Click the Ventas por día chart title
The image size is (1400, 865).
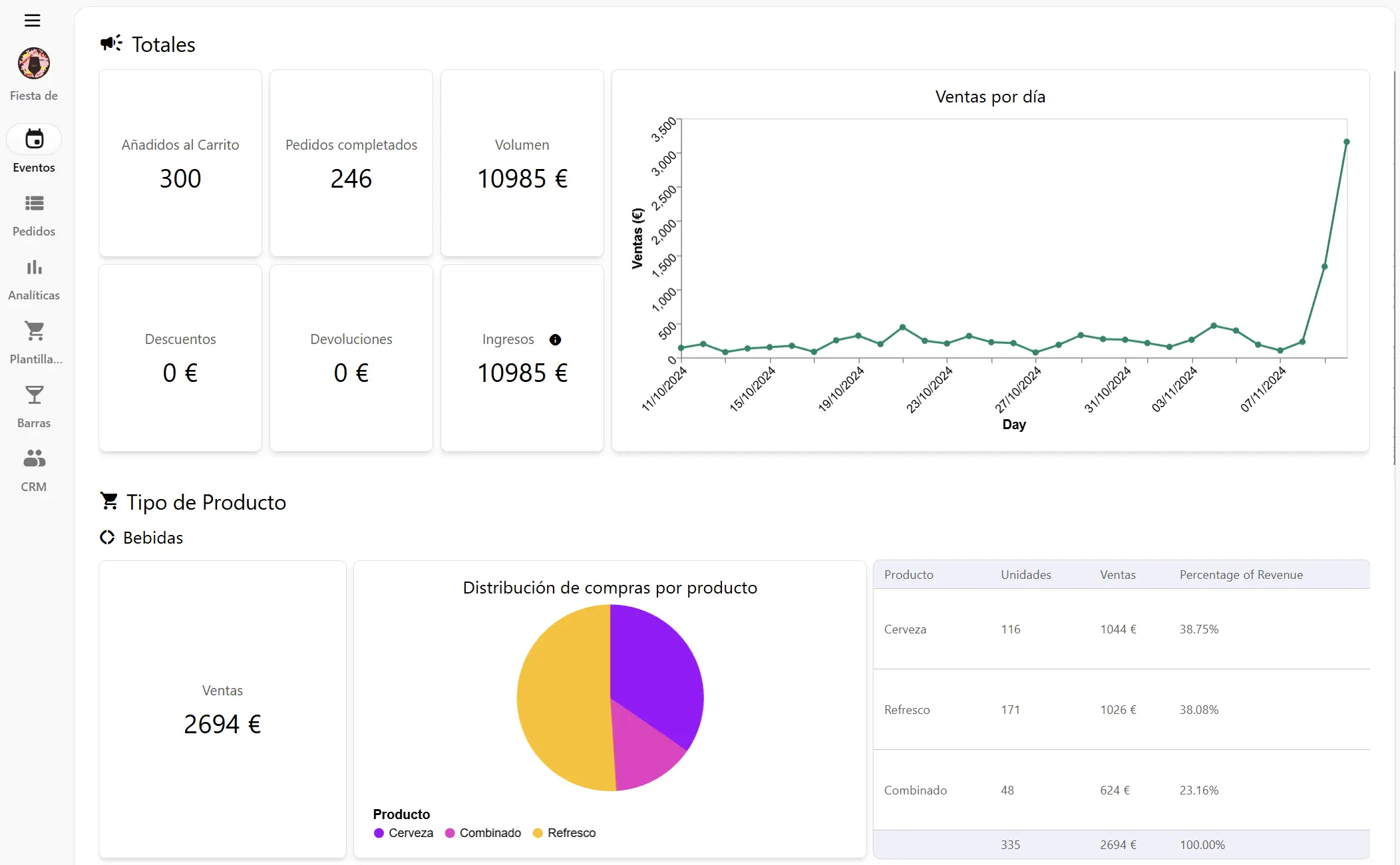point(990,97)
